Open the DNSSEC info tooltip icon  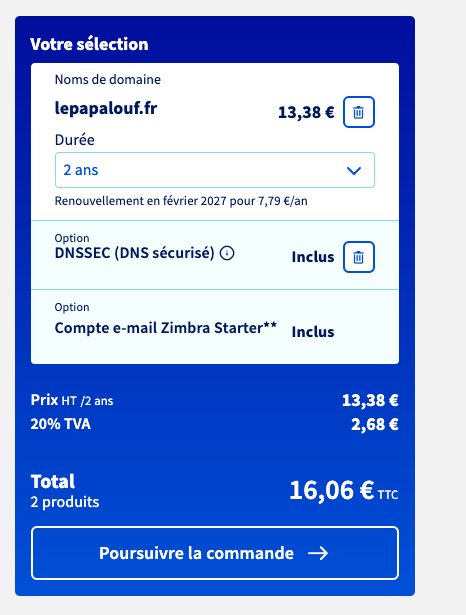227,253
